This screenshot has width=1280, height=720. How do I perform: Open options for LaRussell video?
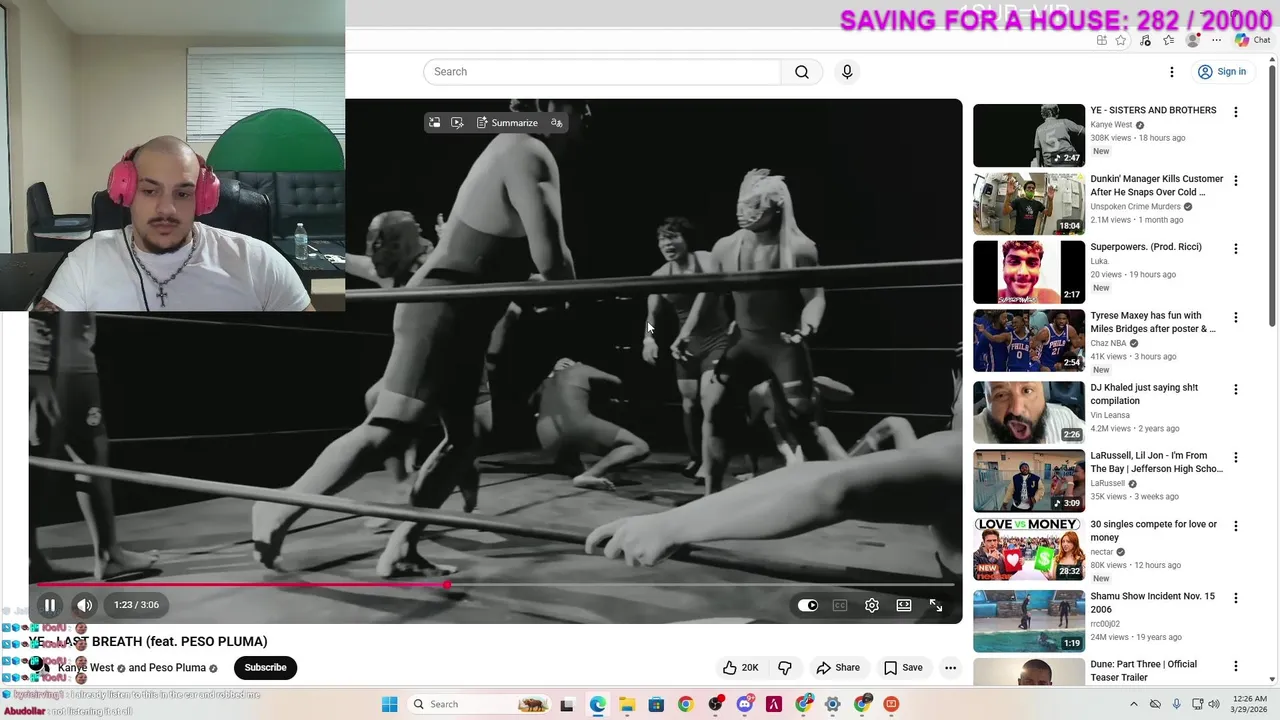1236,458
